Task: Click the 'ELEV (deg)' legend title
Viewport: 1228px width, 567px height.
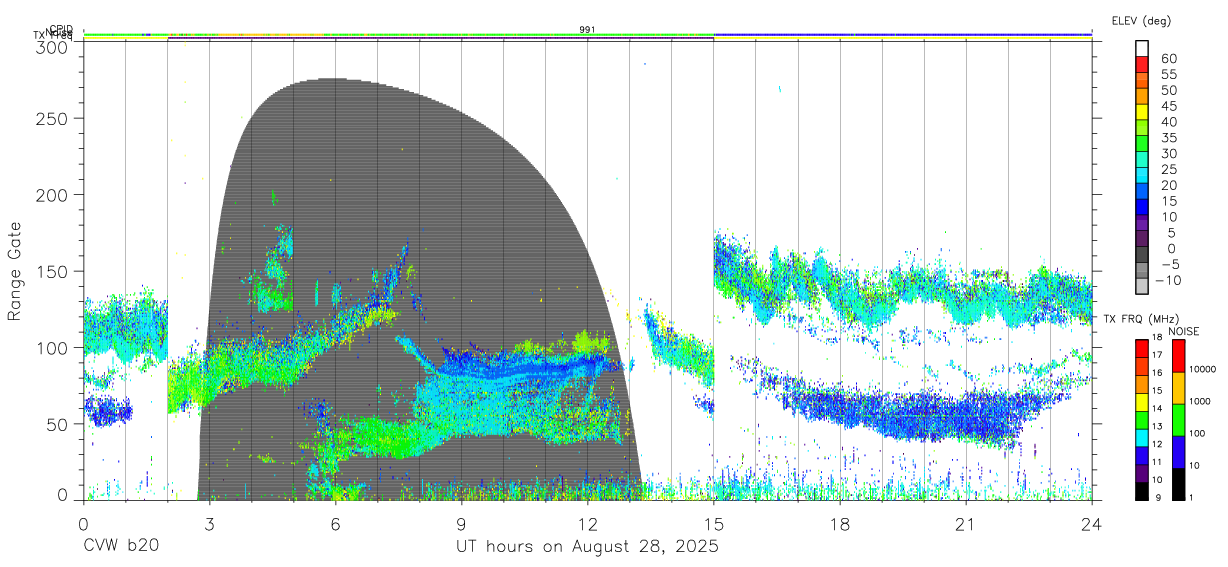Action: 1142,21
